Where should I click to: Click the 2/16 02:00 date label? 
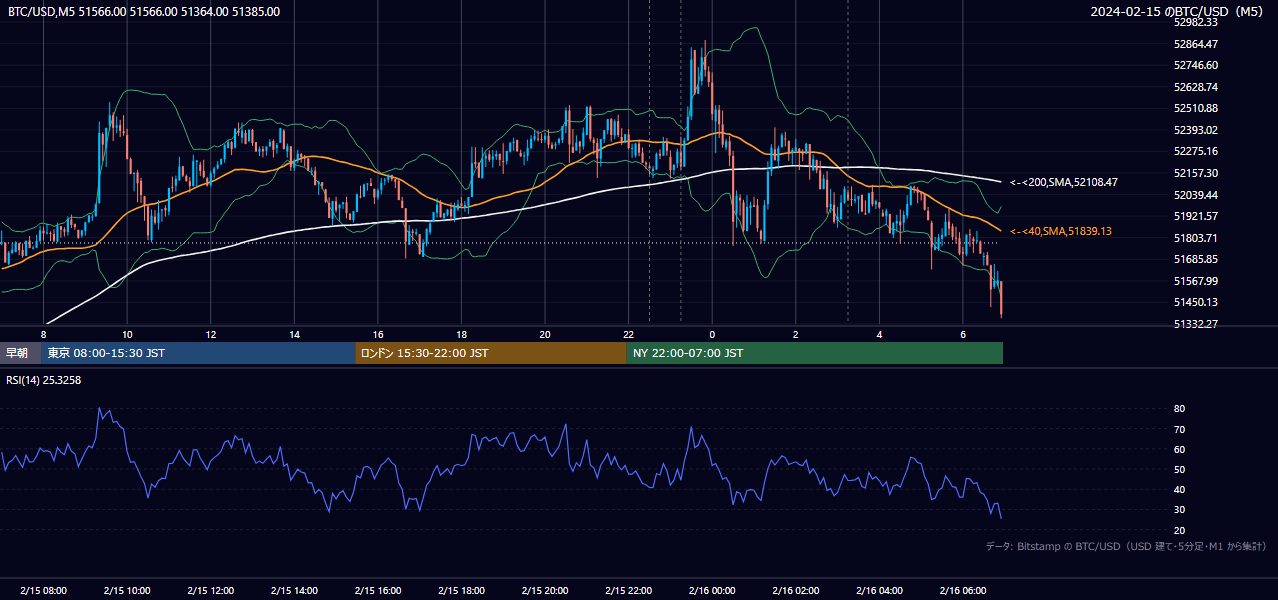796,590
